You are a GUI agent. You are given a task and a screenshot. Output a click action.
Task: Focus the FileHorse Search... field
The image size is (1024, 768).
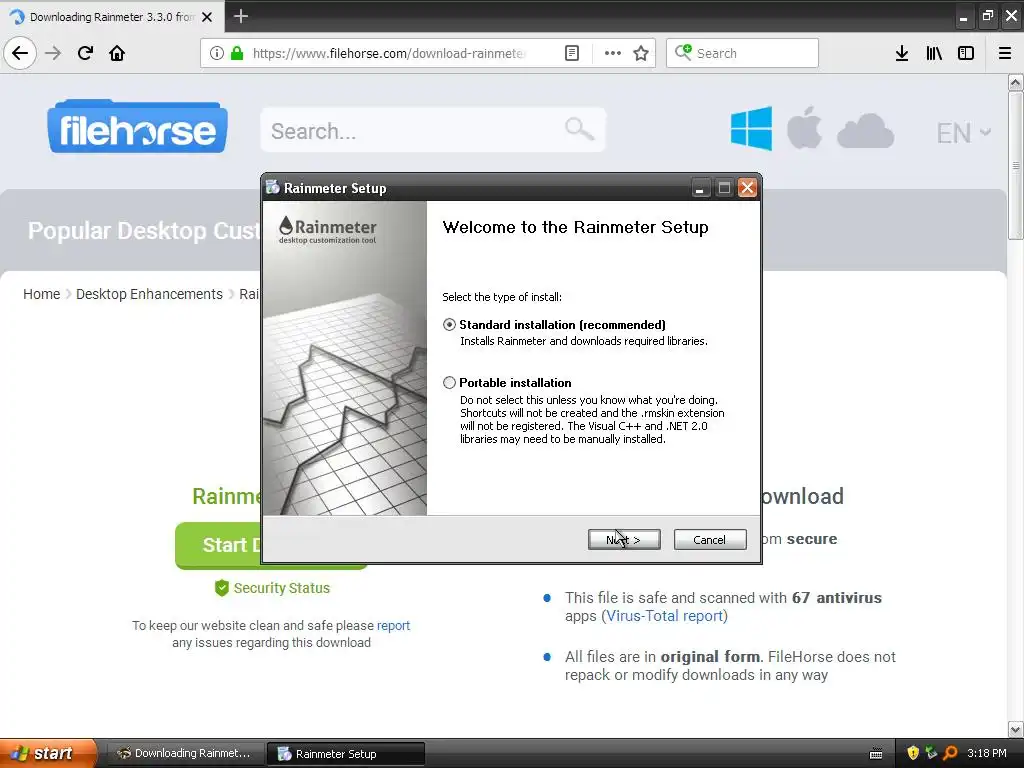click(x=432, y=130)
